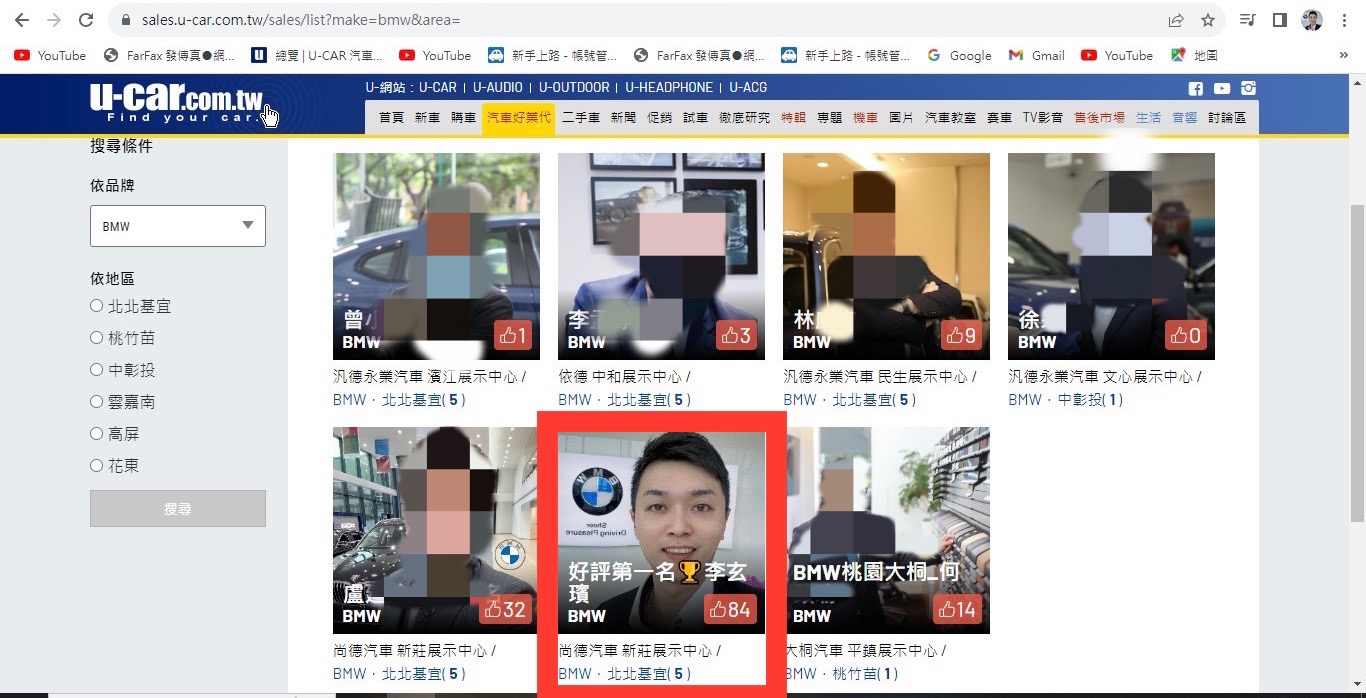This screenshot has width=1366, height=698.
Task: Open the 徹底研究 nav item
Action: (x=744, y=118)
